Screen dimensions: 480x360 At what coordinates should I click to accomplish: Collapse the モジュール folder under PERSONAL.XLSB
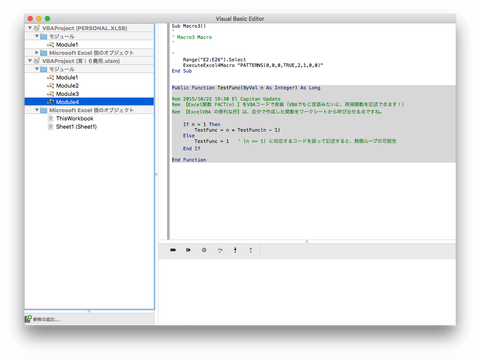(37, 36)
